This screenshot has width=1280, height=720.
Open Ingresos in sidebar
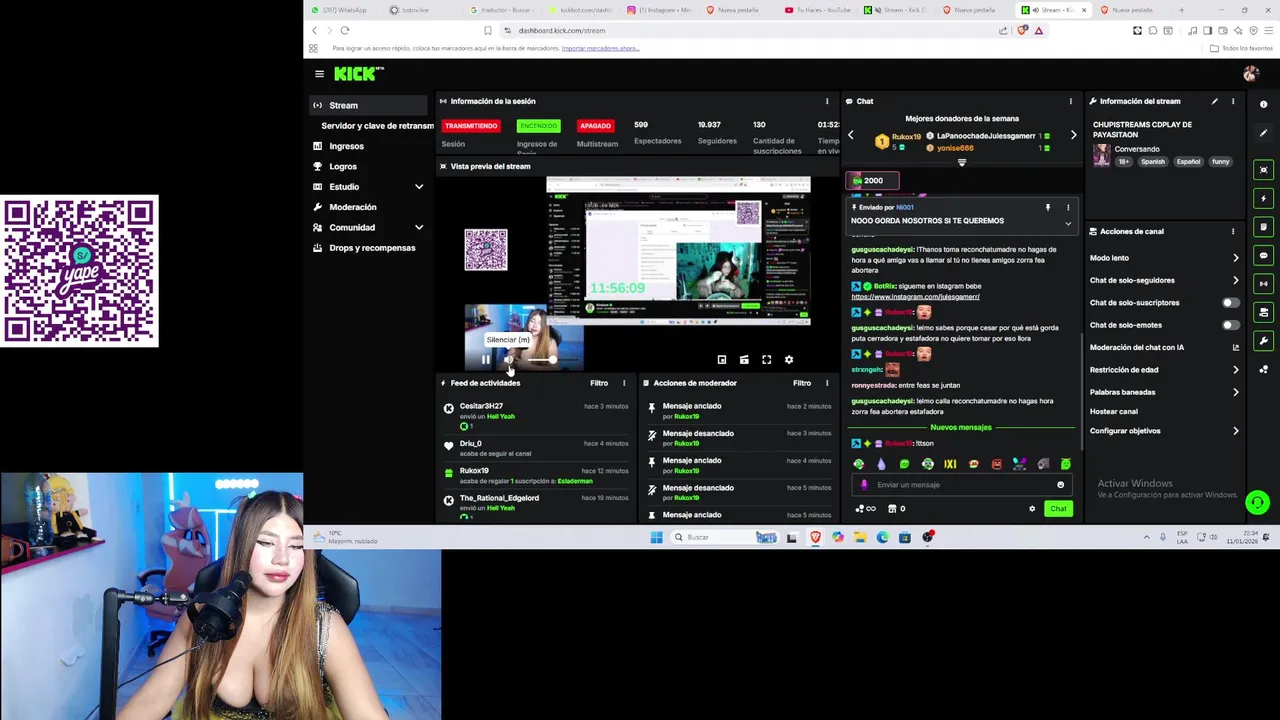click(x=347, y=146)
